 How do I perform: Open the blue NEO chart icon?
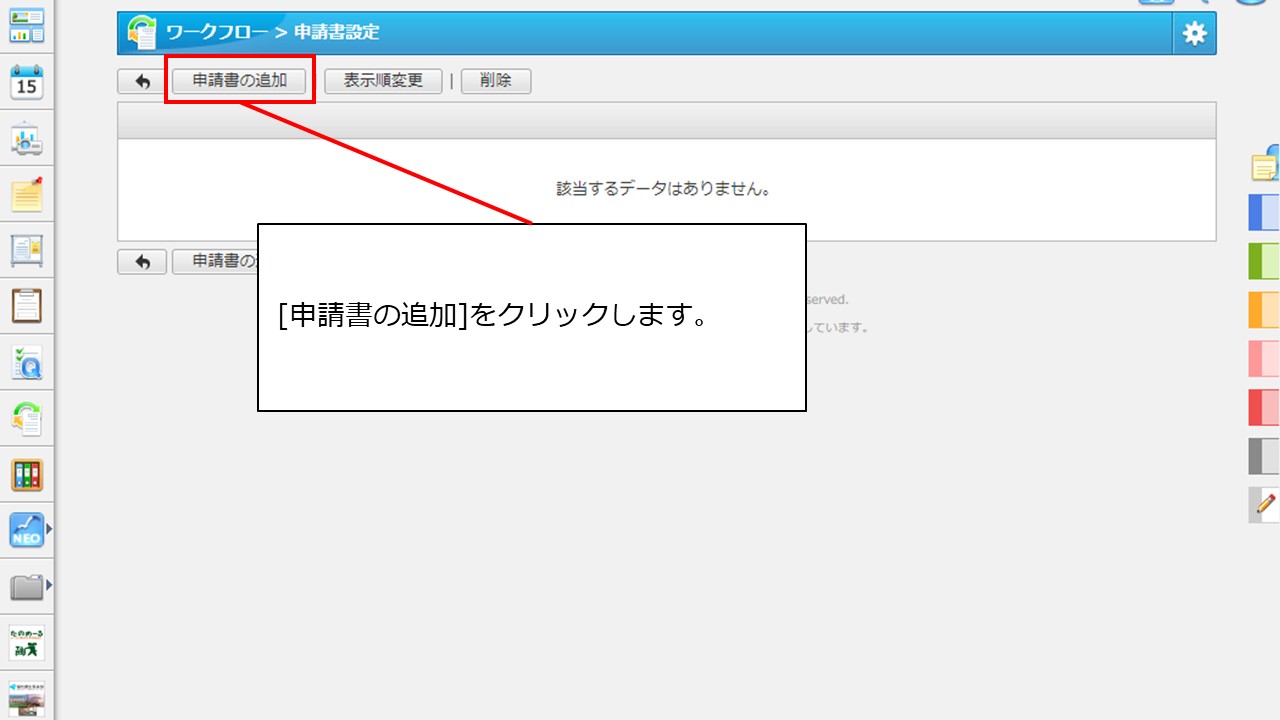(26, 530)
